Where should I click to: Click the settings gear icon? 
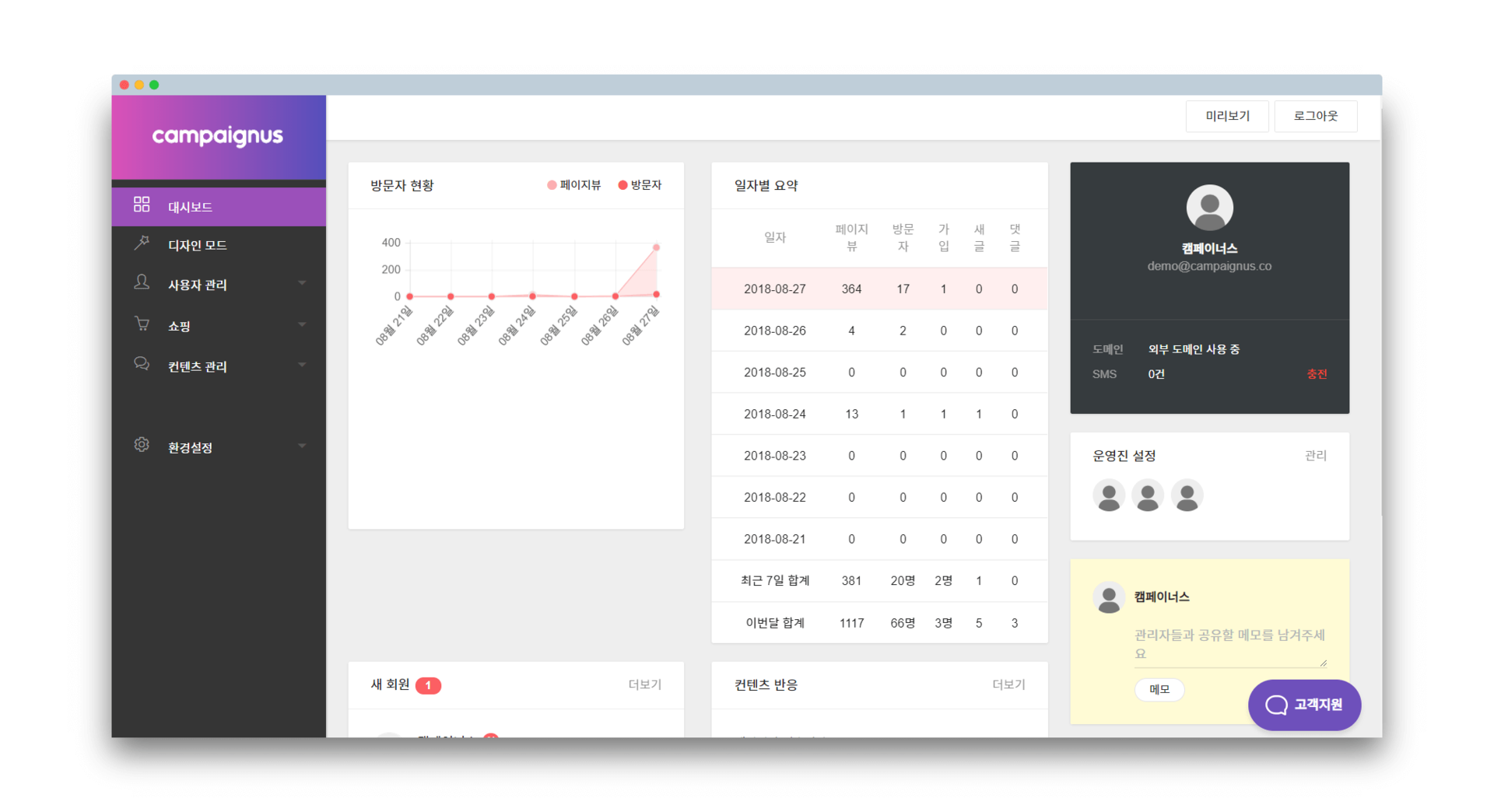click(x=142, y=445)
